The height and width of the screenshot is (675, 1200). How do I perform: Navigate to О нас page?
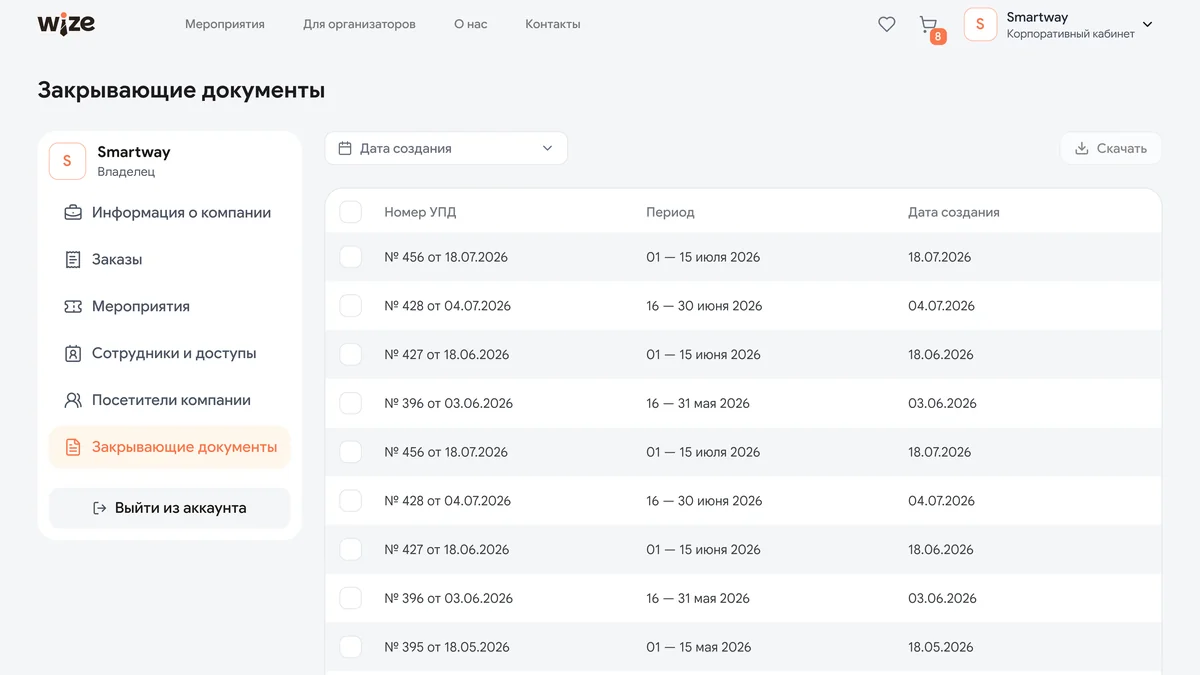[x=471, y=24]
